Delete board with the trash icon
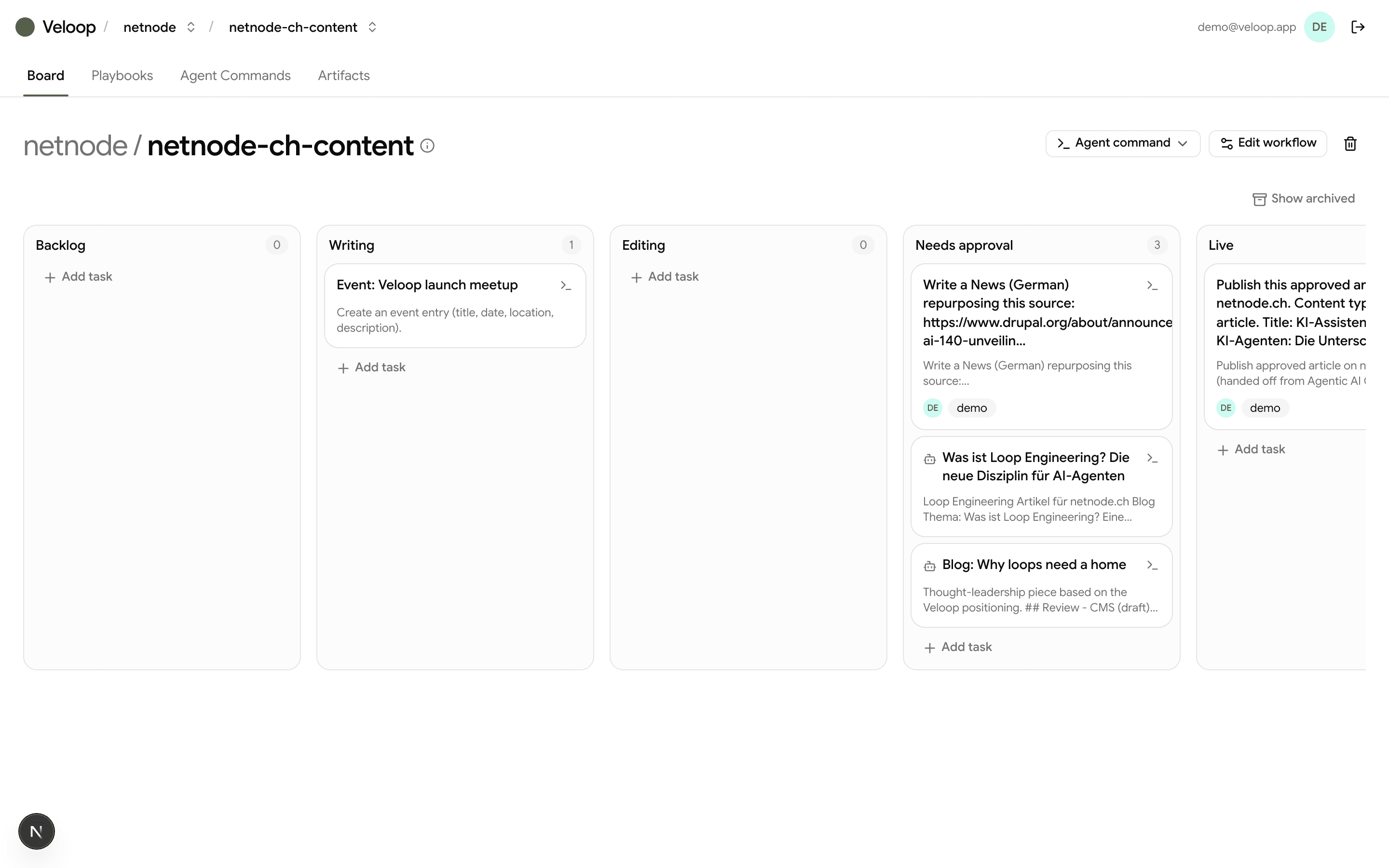The height and width of the screenshot is (868, 1389). (1350, 144)
